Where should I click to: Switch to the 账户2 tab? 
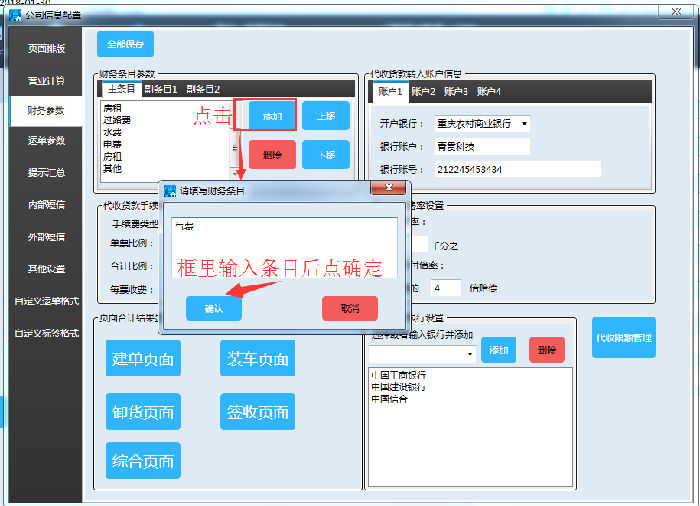423,91
